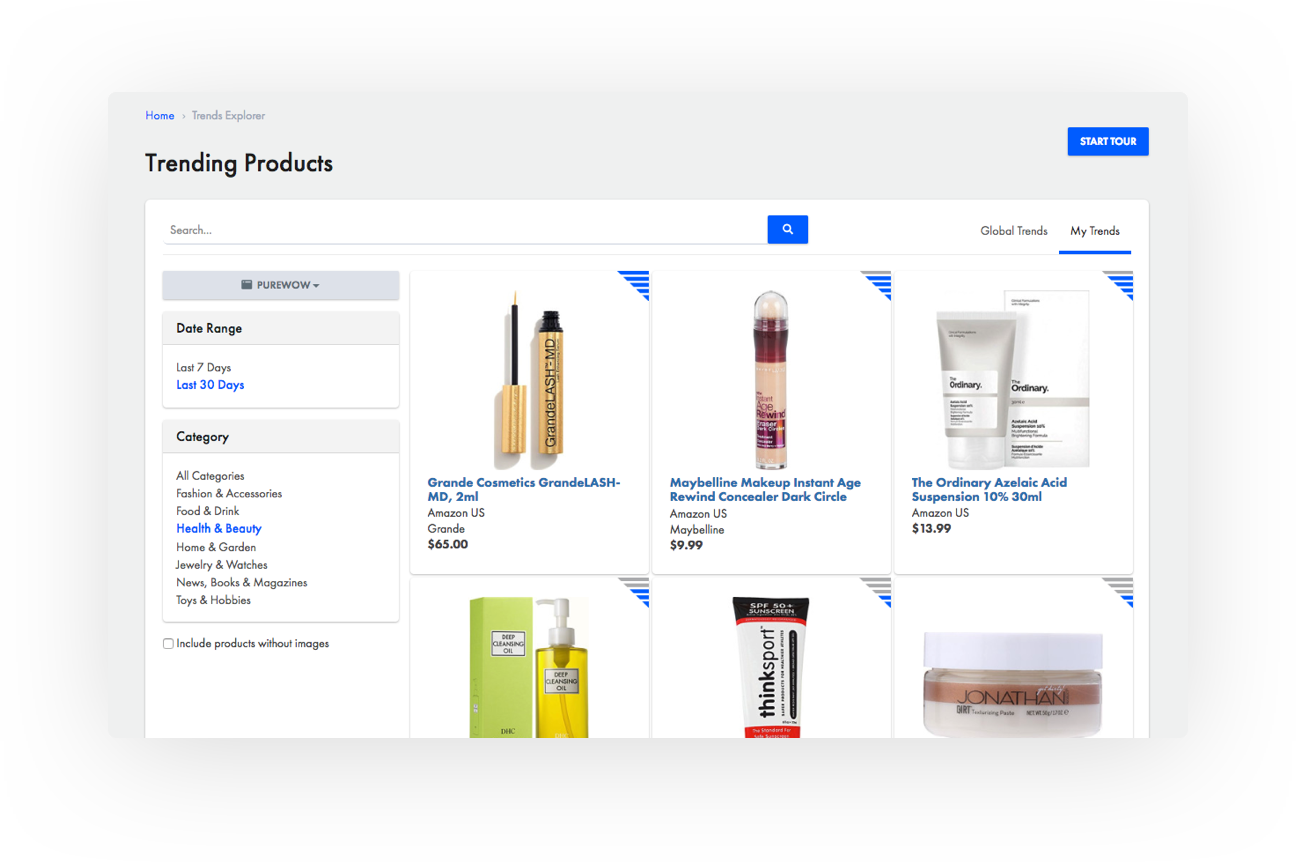Filter by News, Books & Magazines category
This screenshot has width=1296, height=862.
coord(242,583)
